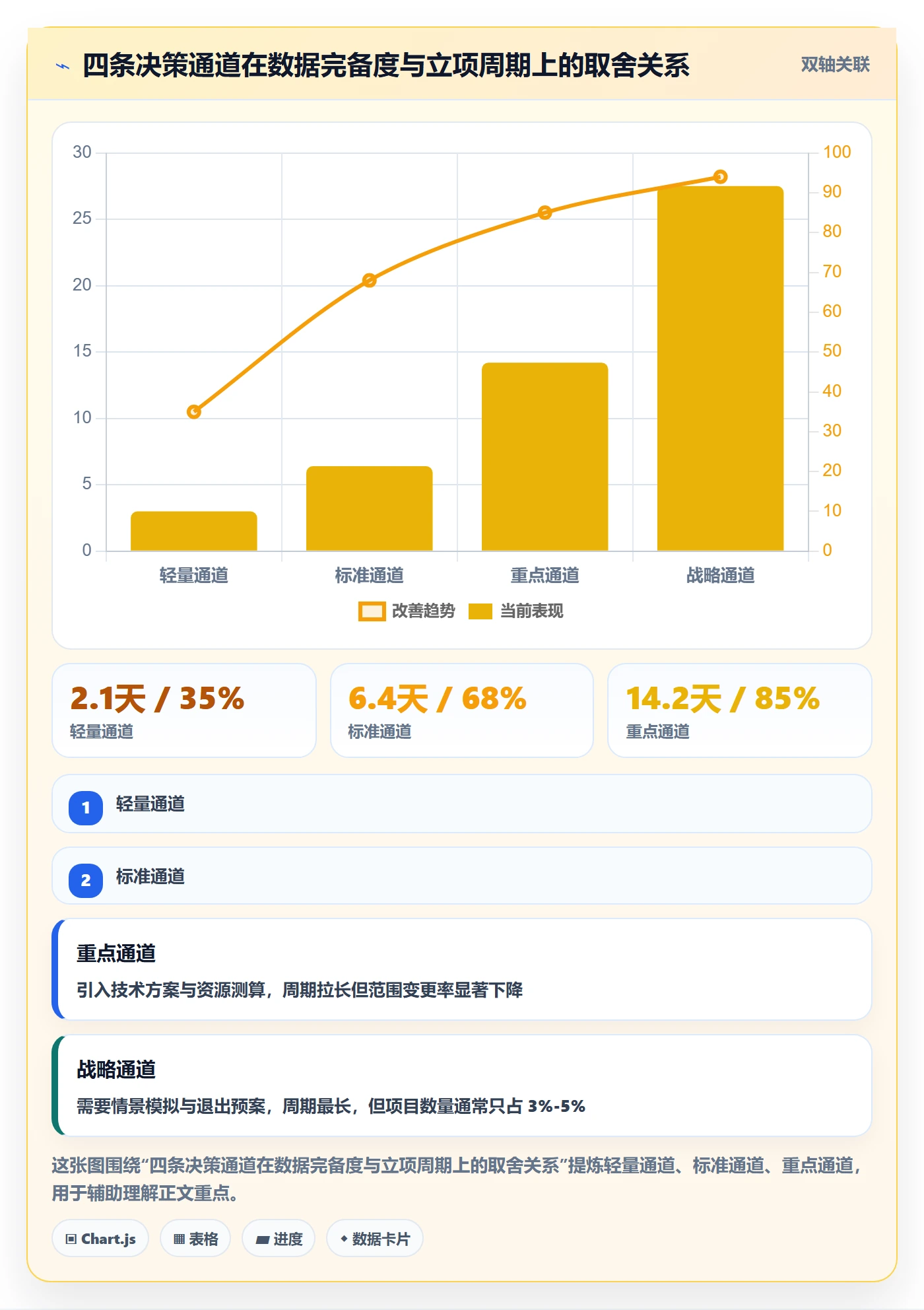Screen dimensions: 924x1310
Task: Click the bar icon in the 进度 tag
Action: 262,1240
